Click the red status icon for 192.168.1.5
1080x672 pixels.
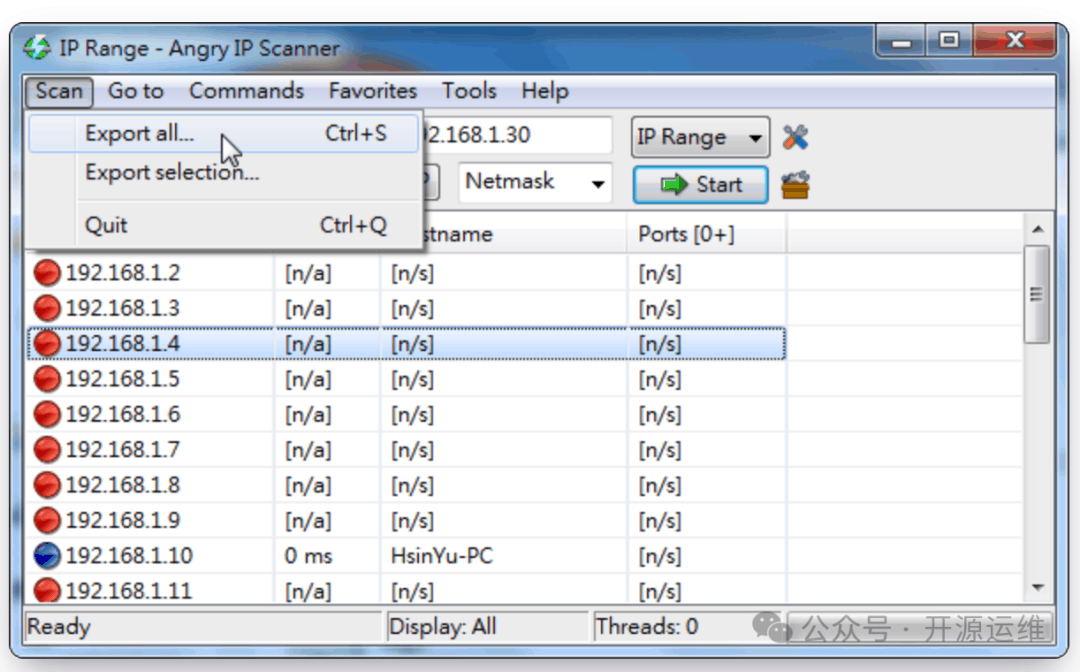(47, 379)
